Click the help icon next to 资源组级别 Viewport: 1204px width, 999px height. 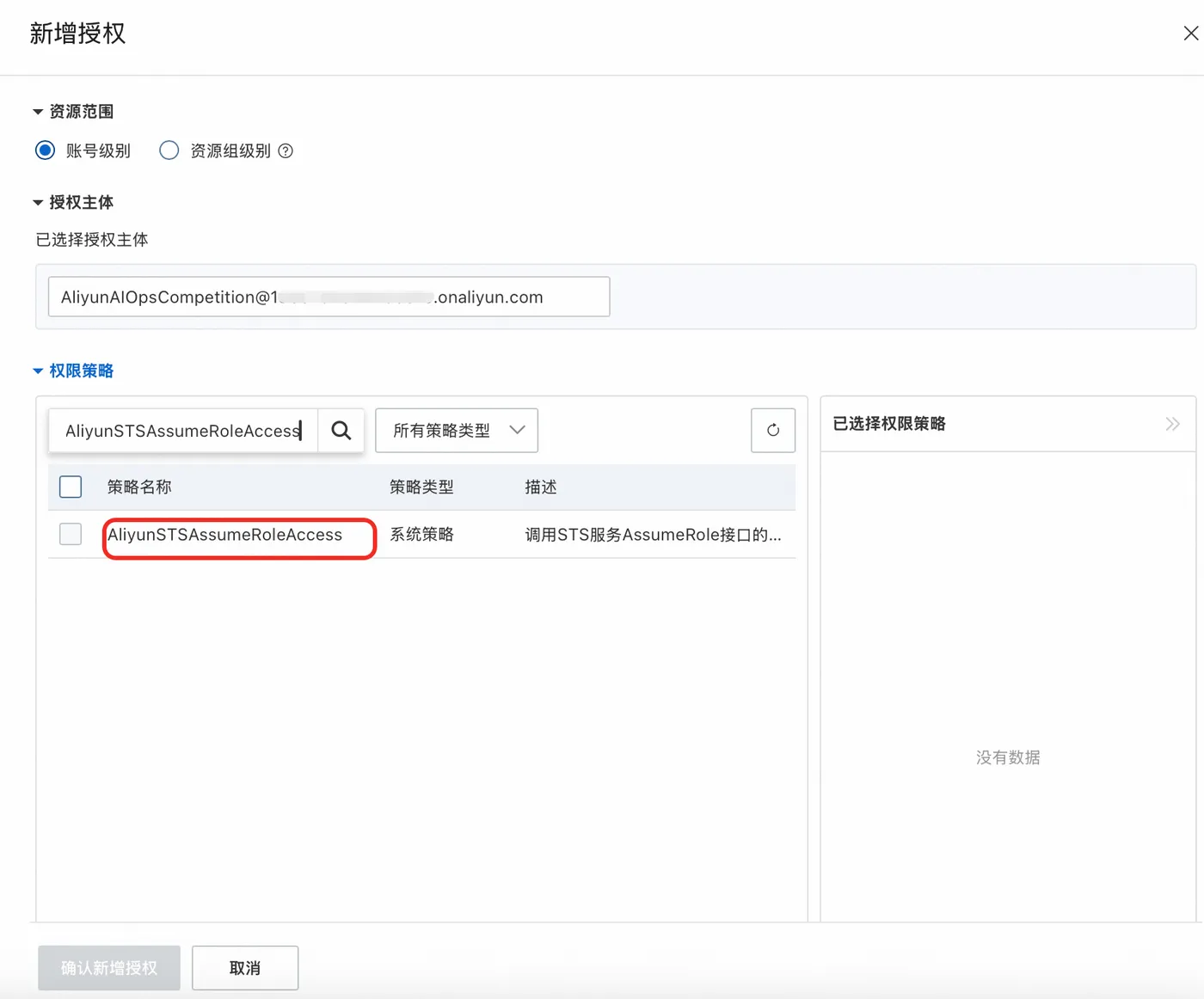286,151
